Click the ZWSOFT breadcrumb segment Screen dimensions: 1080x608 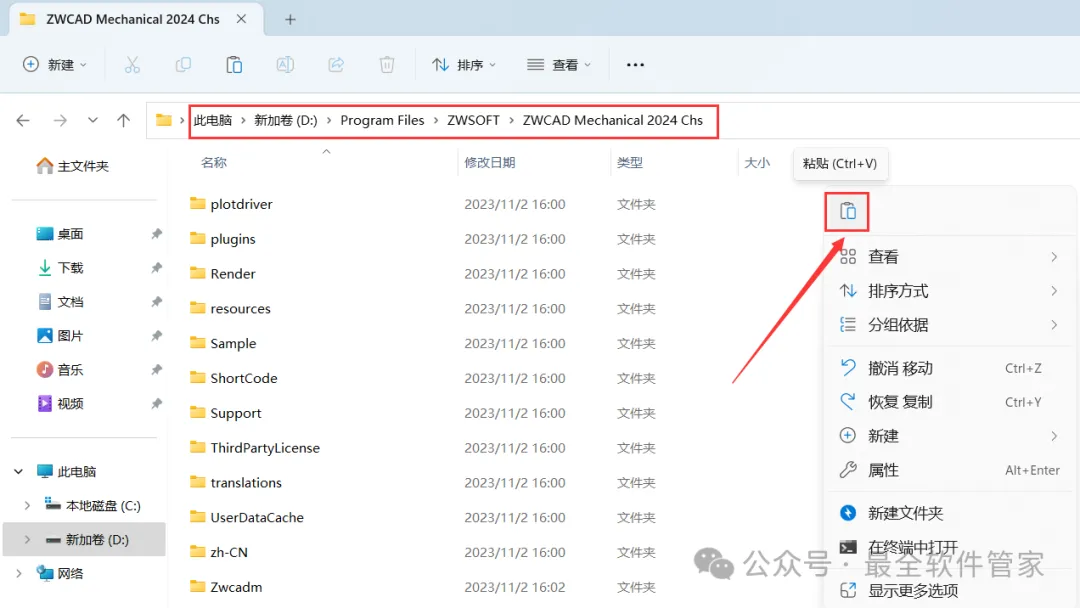tap(473, 120)
